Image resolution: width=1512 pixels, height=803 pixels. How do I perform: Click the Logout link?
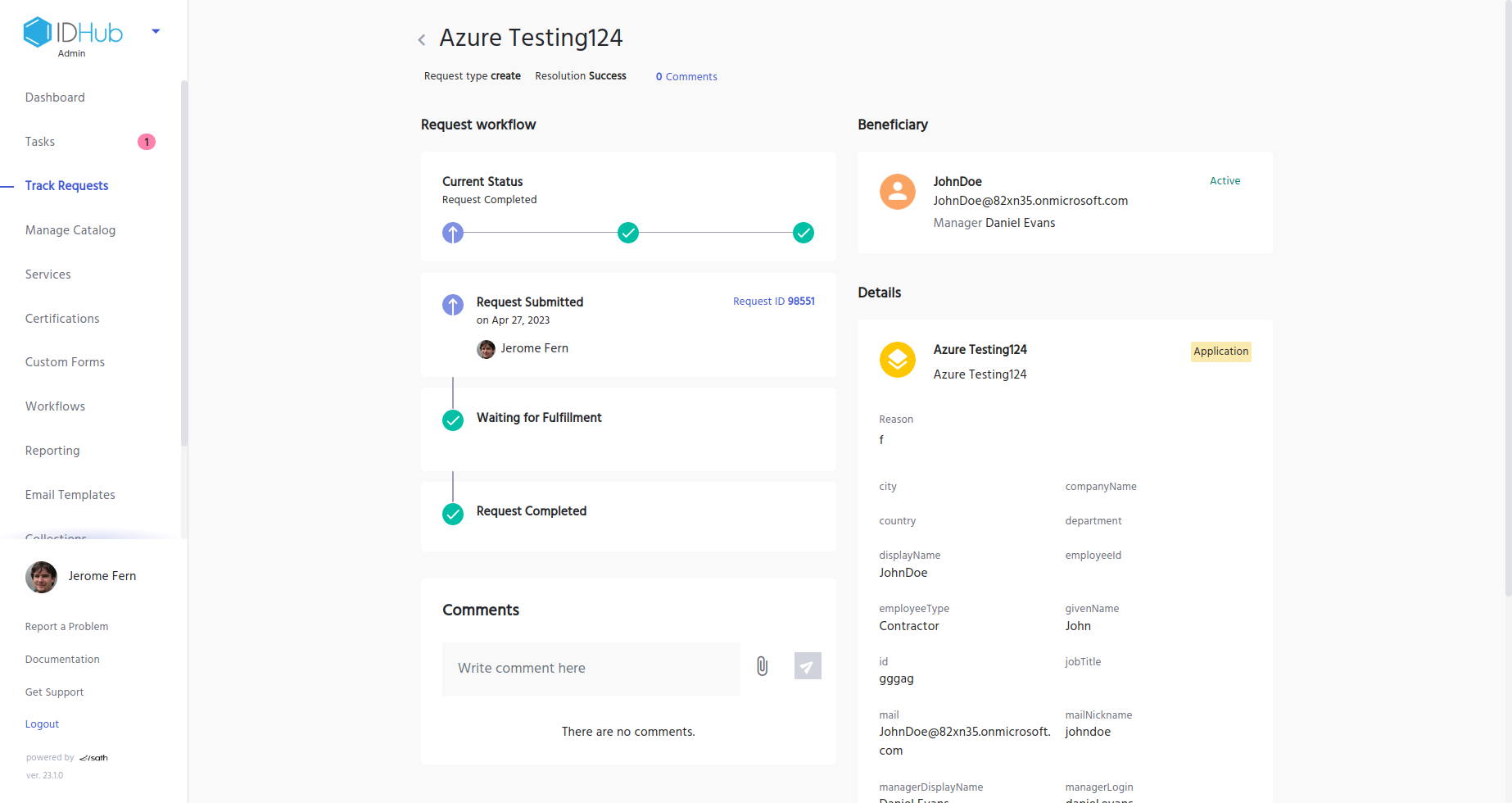[42, 724]
